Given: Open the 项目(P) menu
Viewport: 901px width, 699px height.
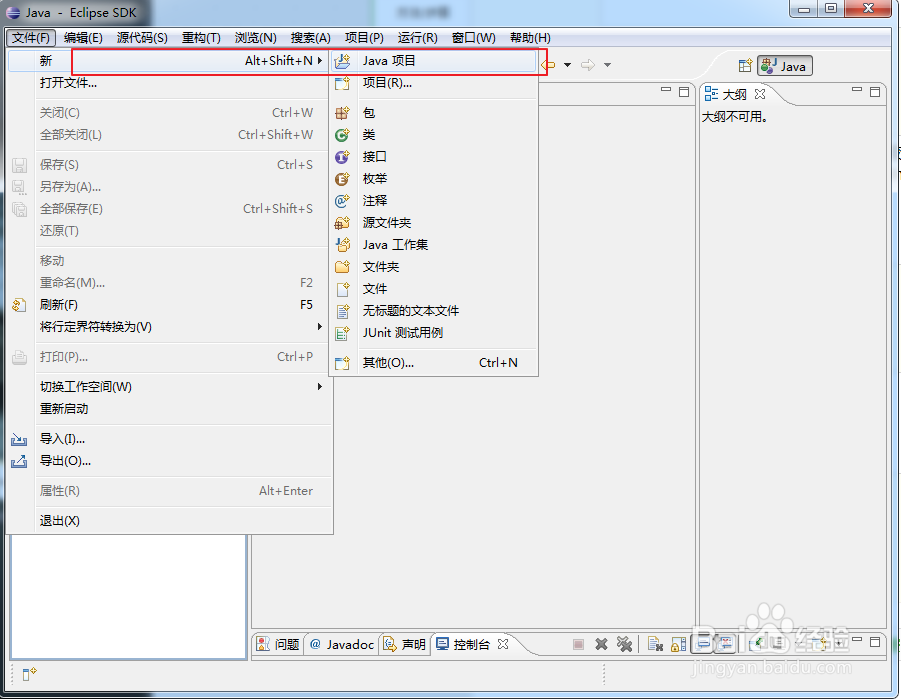Looking at the screenshot, I should (x=364, y=38).
